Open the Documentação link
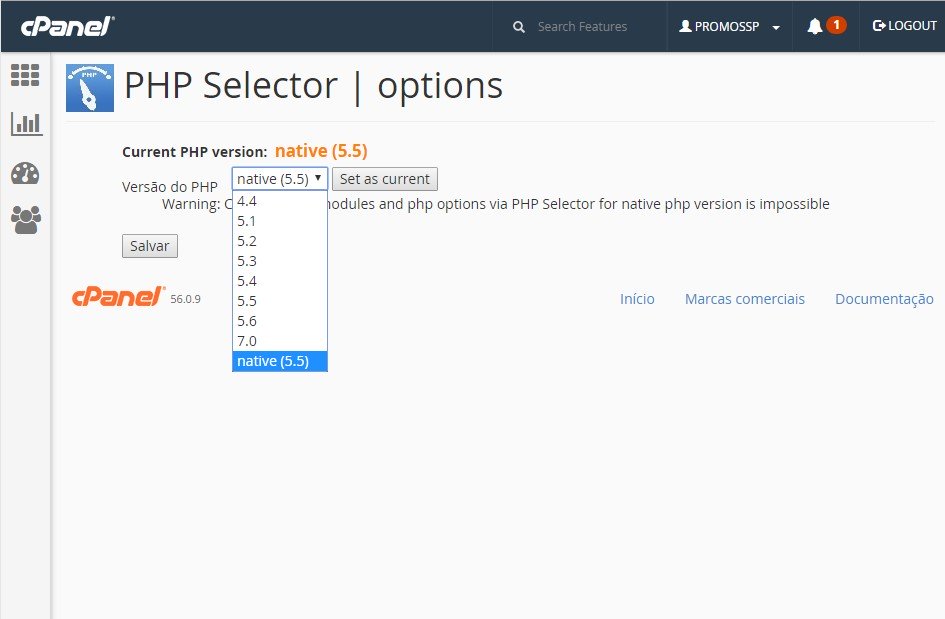 [x=884, y=300]
